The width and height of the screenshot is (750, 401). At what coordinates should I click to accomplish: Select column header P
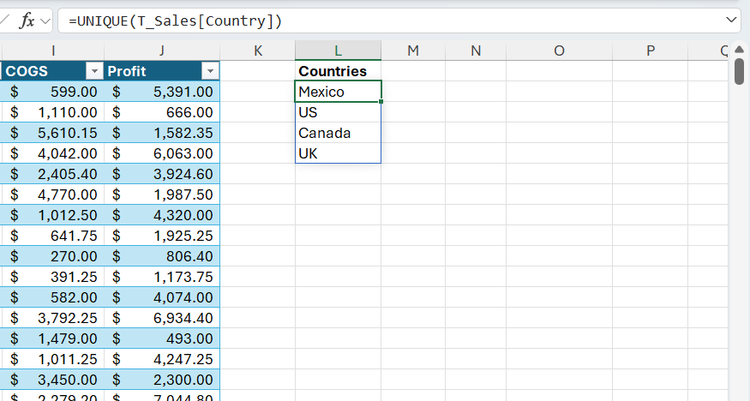(x=650, y=50)
